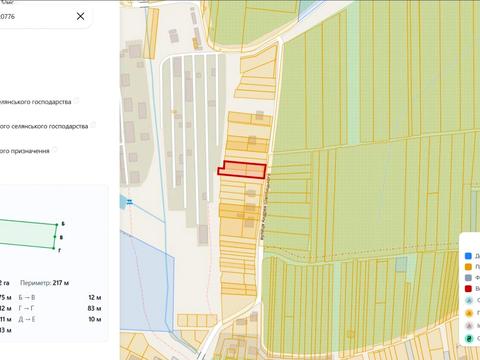Click the light-blue round legend icon
480x360 pixels.
point(469,300)
